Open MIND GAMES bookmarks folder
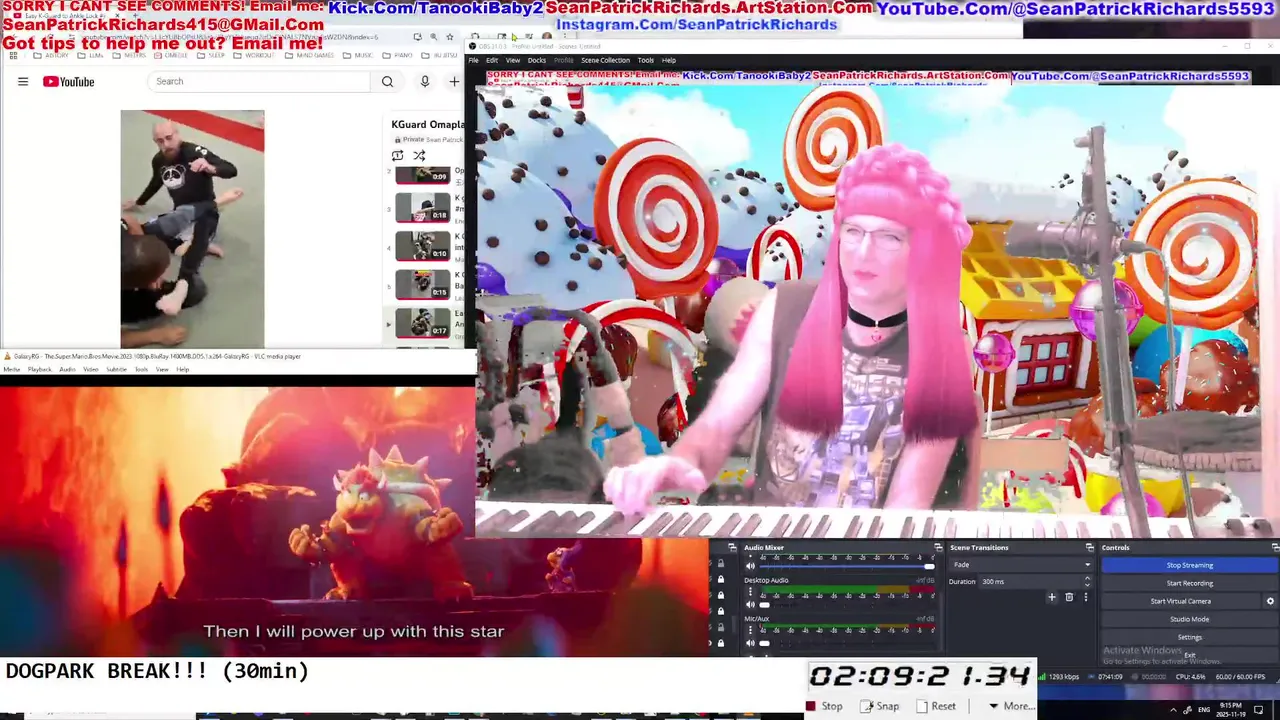This screenshot has width=1280, height=720. [310, 55]
